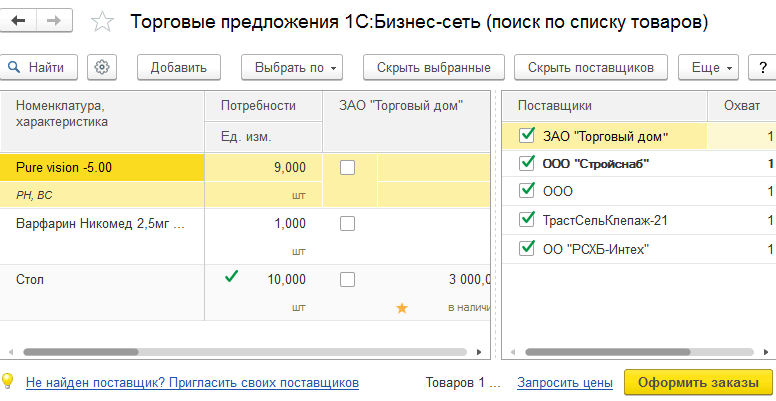Click green checkmark in Стол row
The height and width of the screenshot is (401, 776).
[232, 278]
